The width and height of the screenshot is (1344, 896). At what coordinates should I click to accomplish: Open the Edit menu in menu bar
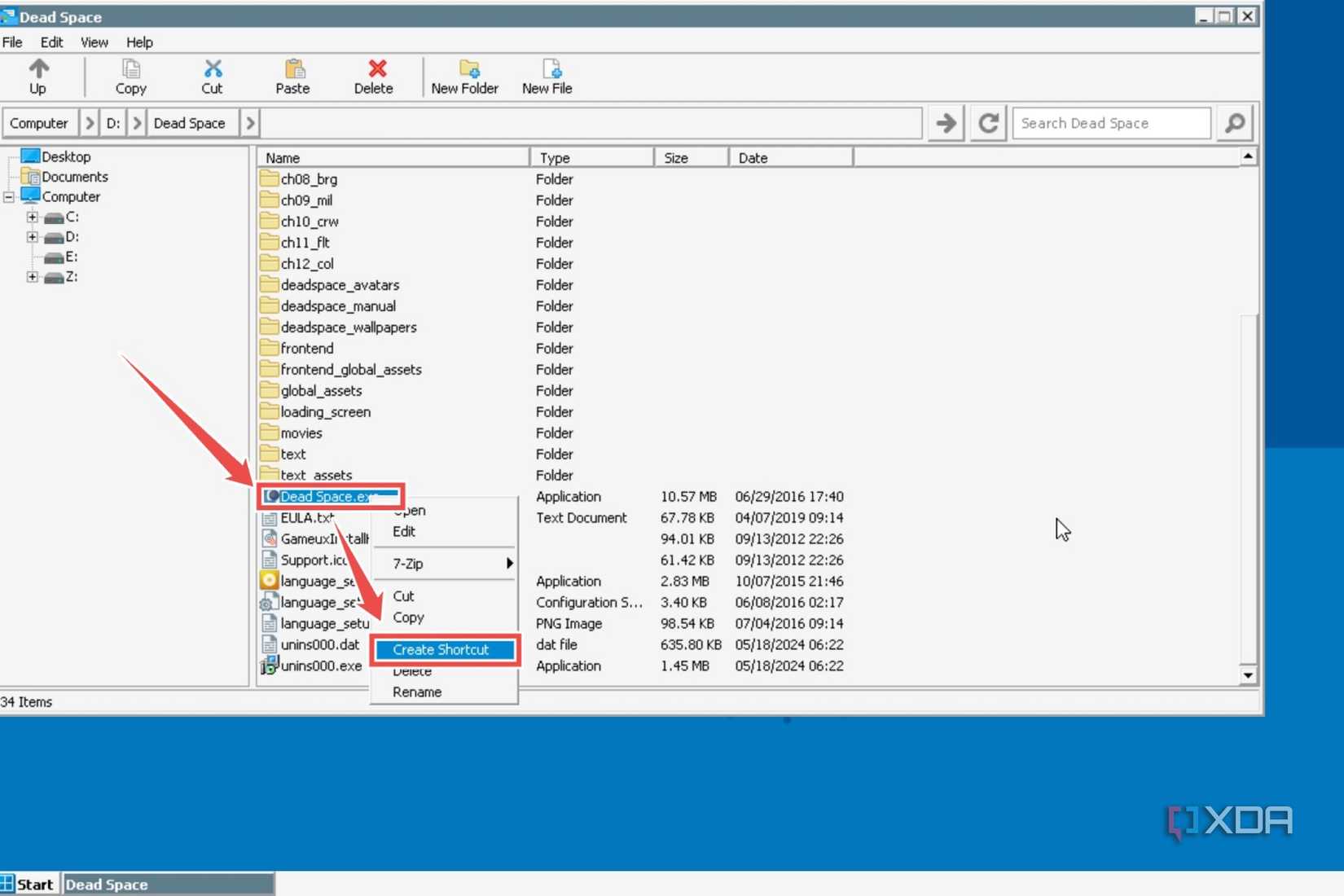click(x=51, y=42)
